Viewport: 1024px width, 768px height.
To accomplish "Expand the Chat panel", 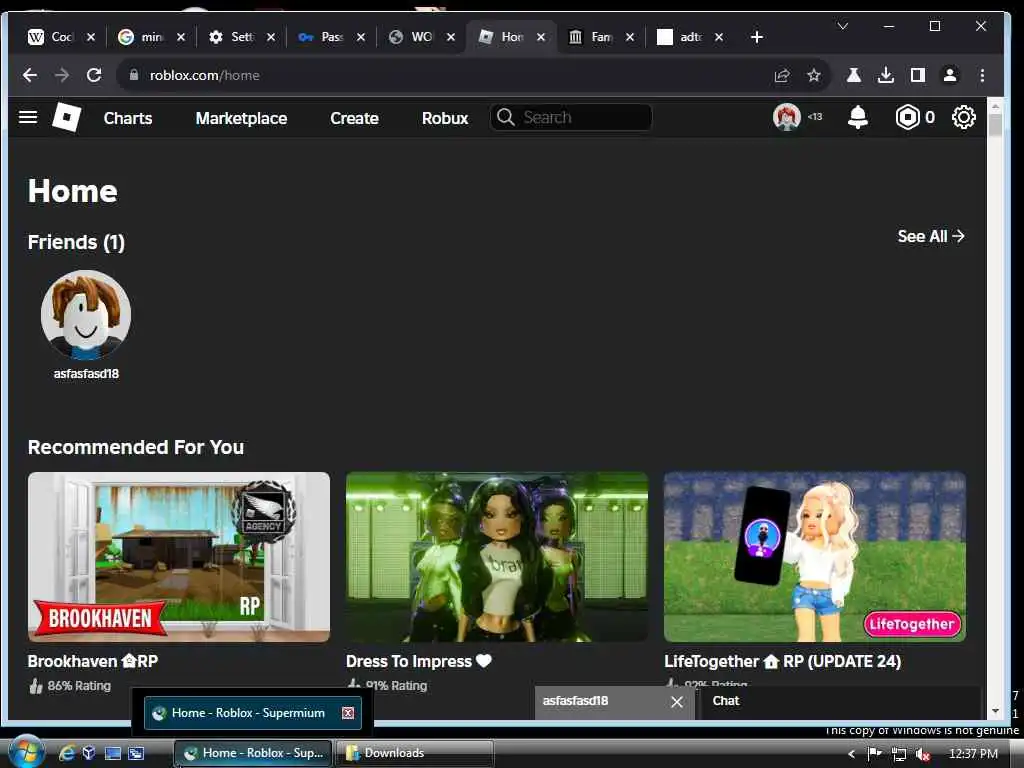I will click(x=840, y=702).
